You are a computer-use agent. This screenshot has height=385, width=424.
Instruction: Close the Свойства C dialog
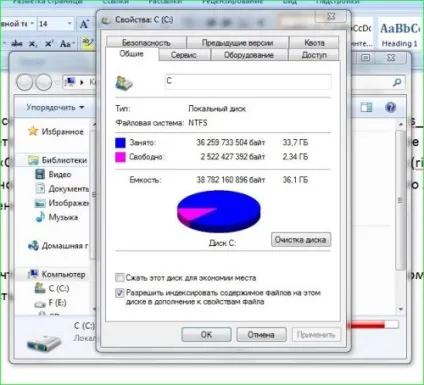click(331, 16)
